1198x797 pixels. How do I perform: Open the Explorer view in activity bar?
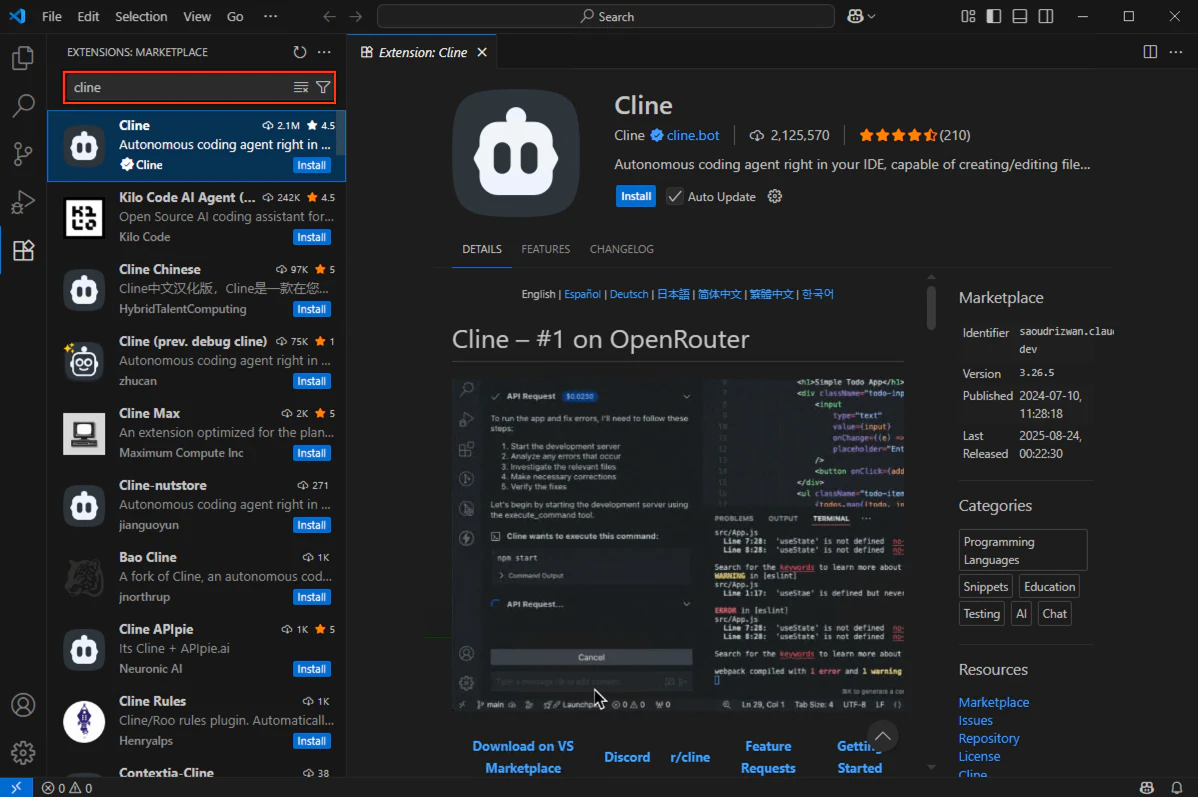click(23, 58)
